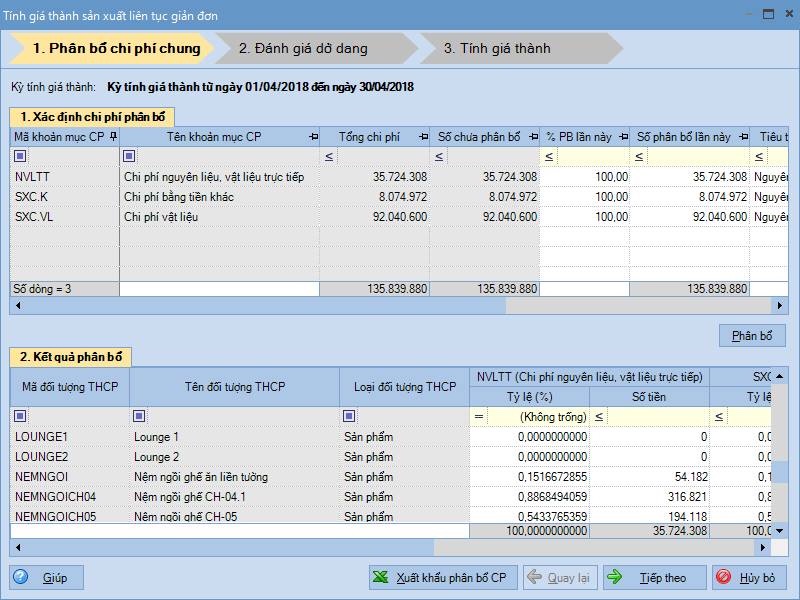Go back with the Quay lại button

(560, 578)
